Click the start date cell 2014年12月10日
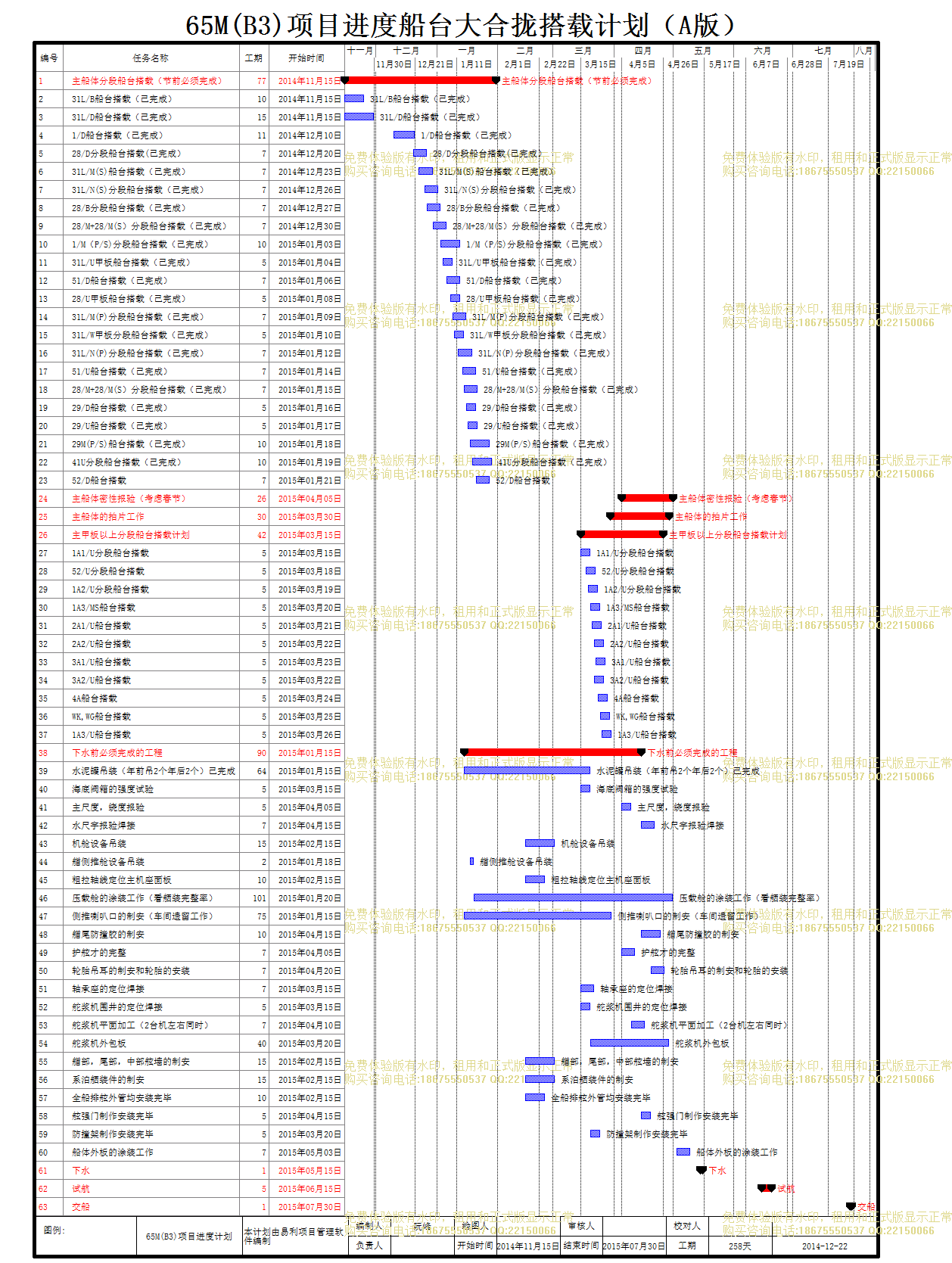952x1263 pixels. click(306, 135)
